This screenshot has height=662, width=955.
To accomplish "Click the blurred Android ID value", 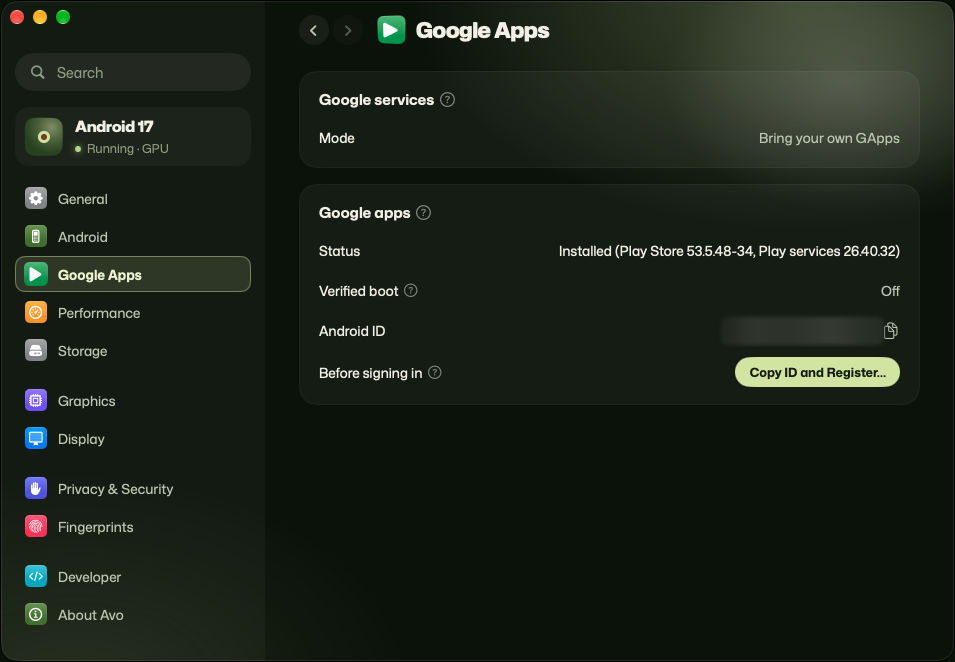I will click(x=801, y=331).
